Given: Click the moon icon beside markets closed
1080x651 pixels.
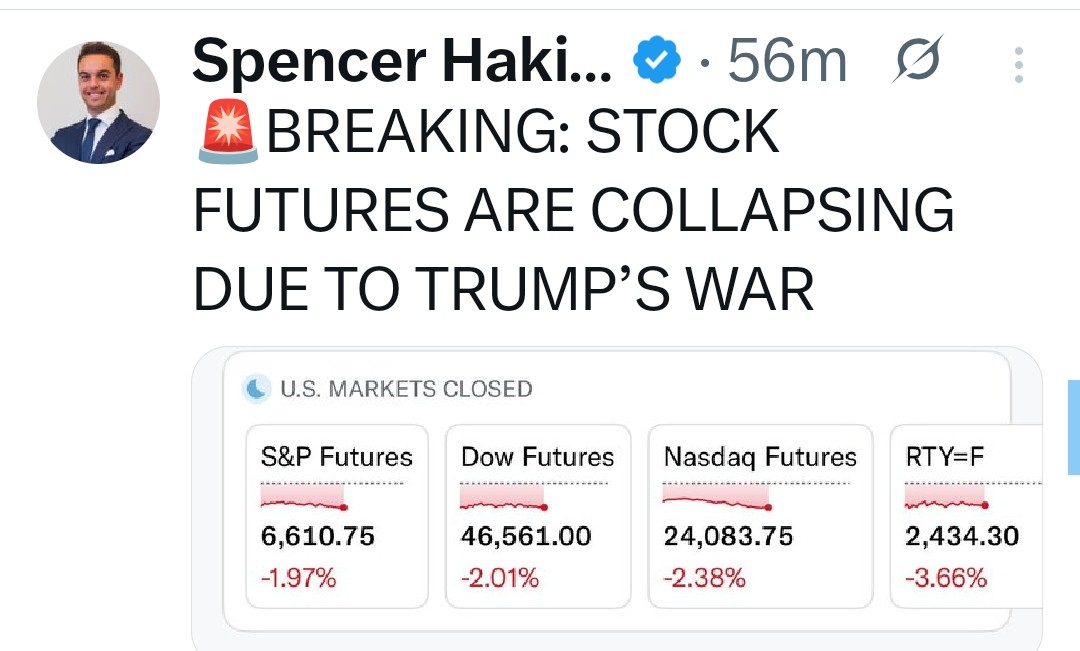Looking at the screenshot, I should (x=258, y=389).
